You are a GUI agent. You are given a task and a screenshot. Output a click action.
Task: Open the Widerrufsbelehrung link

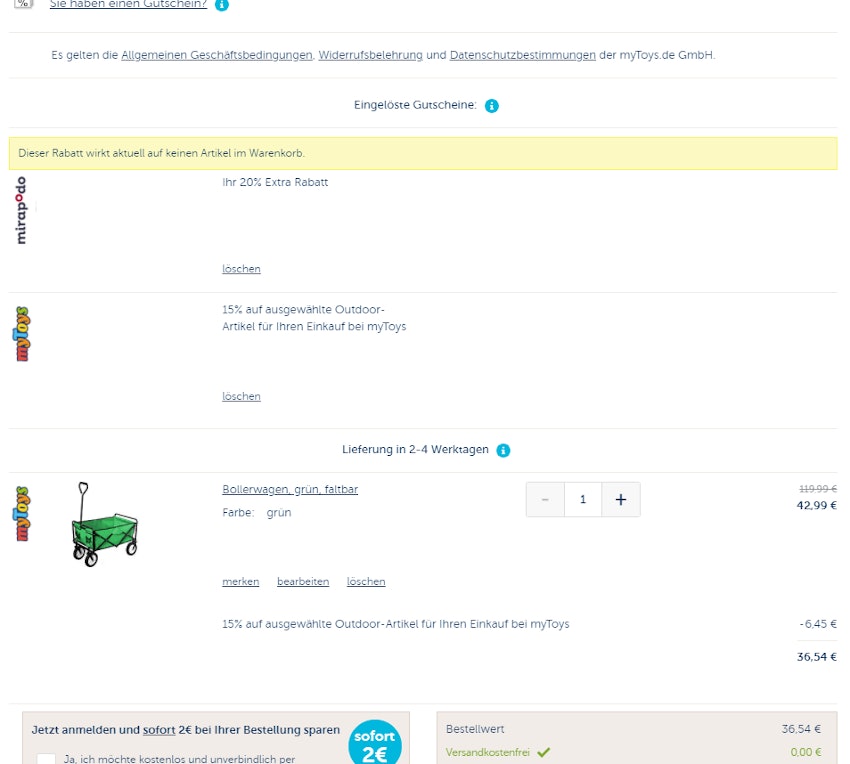[x=370, y=55]
